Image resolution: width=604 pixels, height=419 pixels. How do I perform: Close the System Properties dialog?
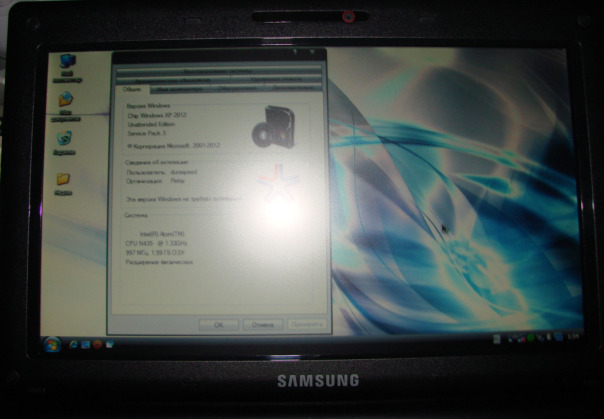tap(312, 52)
